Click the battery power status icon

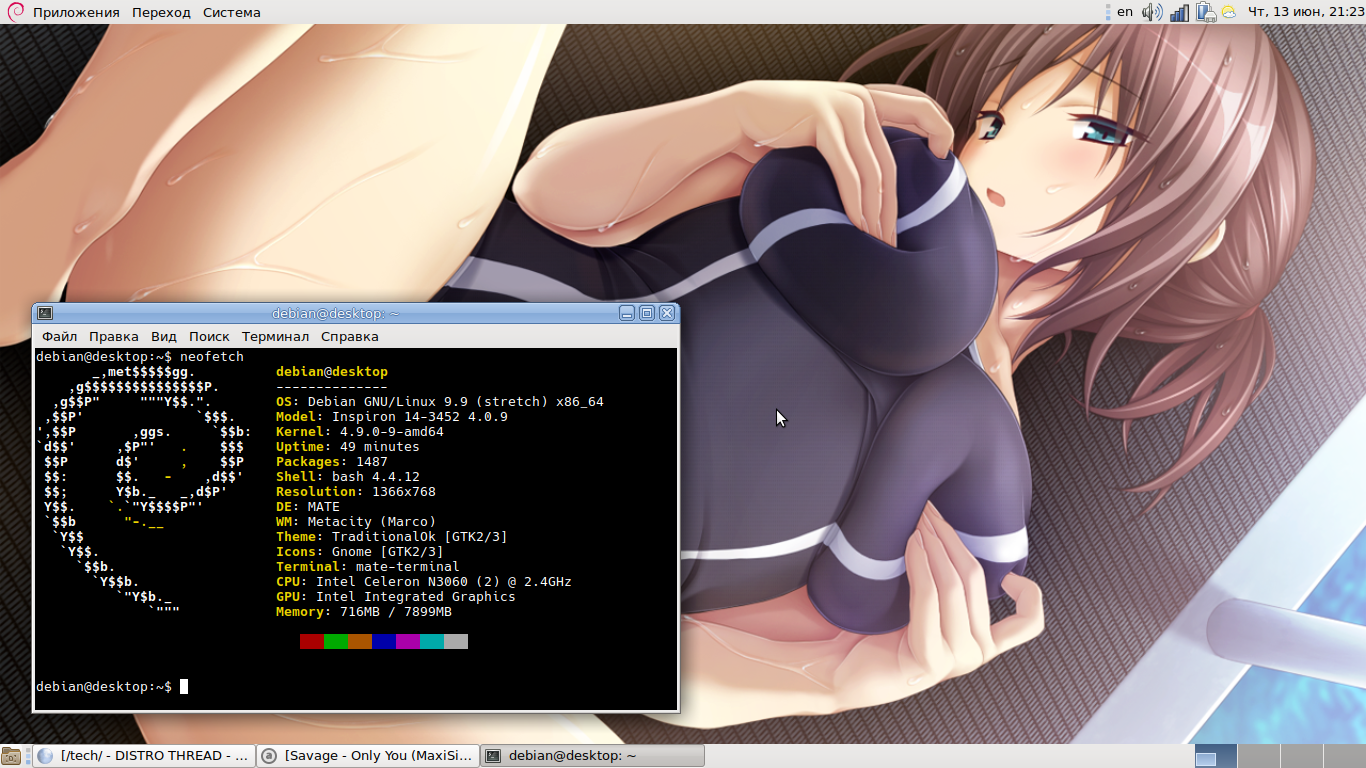click(1205, 12)
